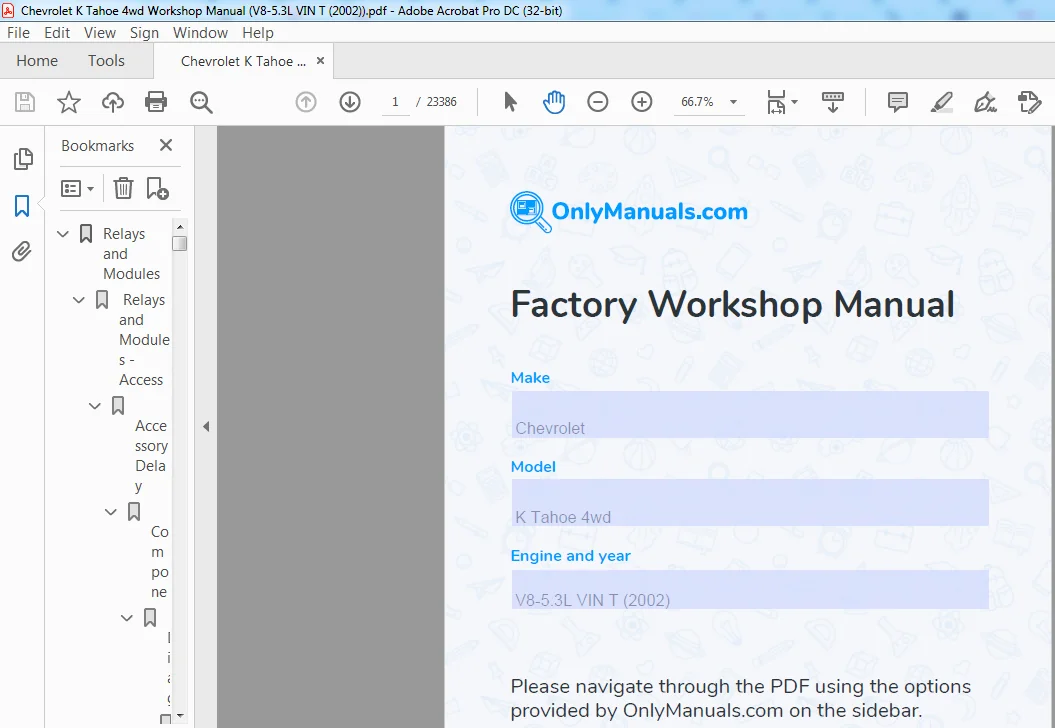Image resolution: width=1055 pixels, height=728 pixels.
Task: Open the View menu
Action: [x=100, y=33]
